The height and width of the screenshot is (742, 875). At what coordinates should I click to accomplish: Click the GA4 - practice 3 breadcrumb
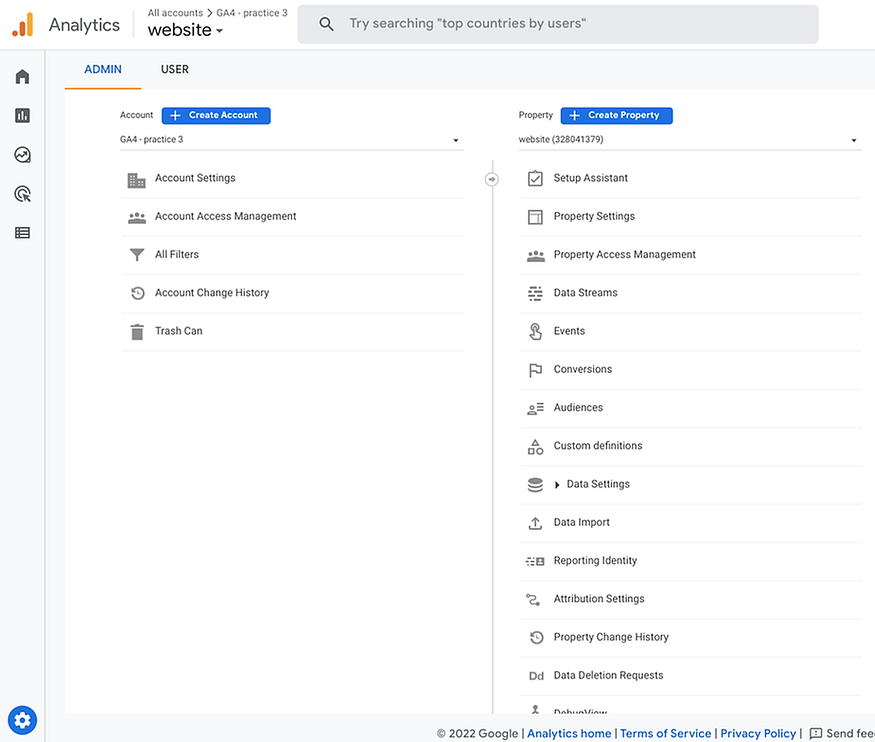click(x=252, y=13)
